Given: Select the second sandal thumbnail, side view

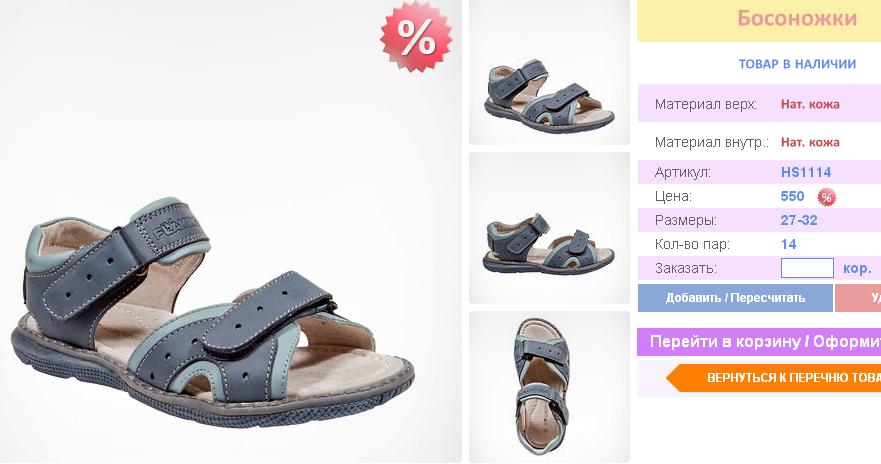Looking at the screenshot, I should coord(550,228).
